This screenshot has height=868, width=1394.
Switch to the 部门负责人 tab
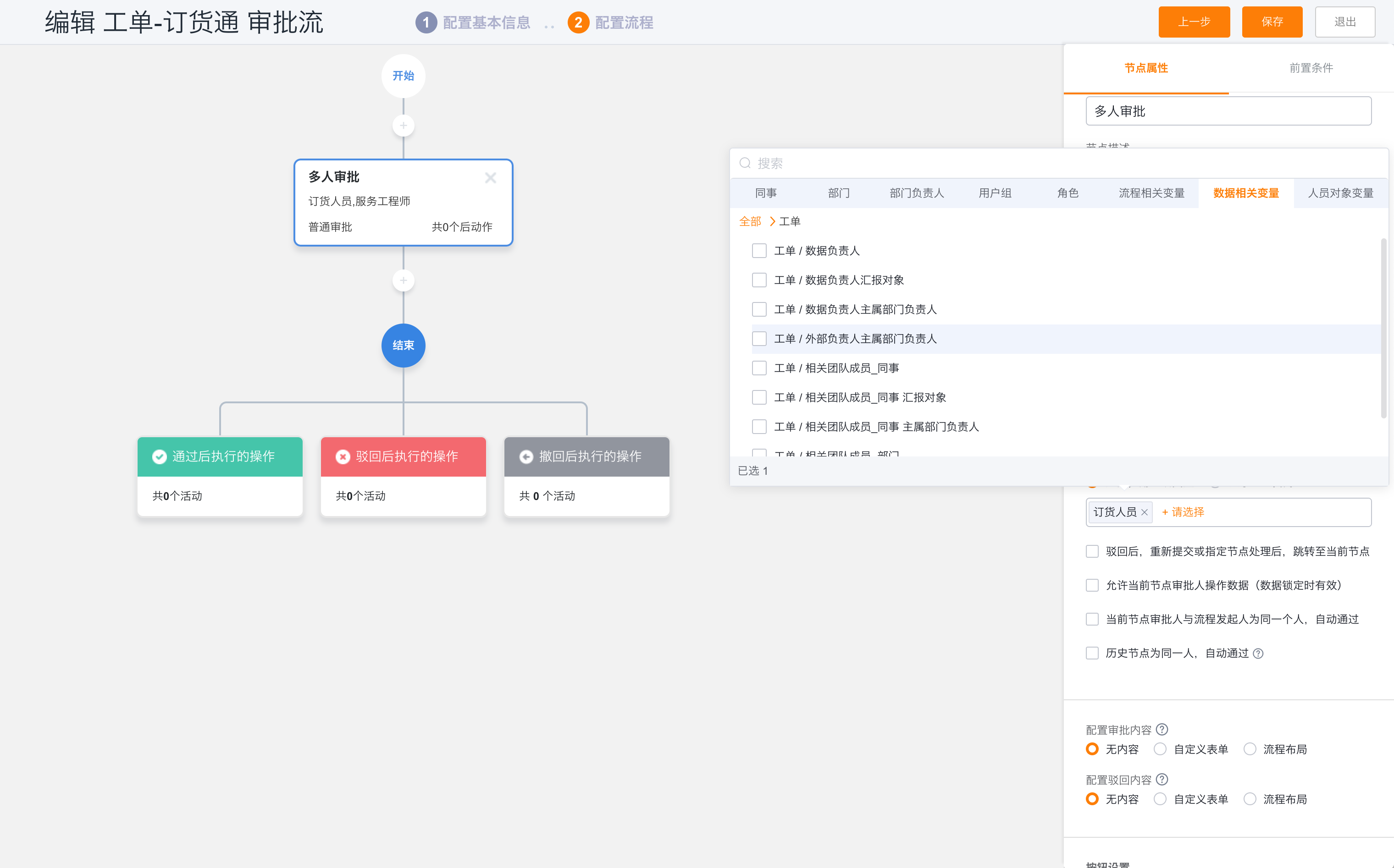point(917,193)
